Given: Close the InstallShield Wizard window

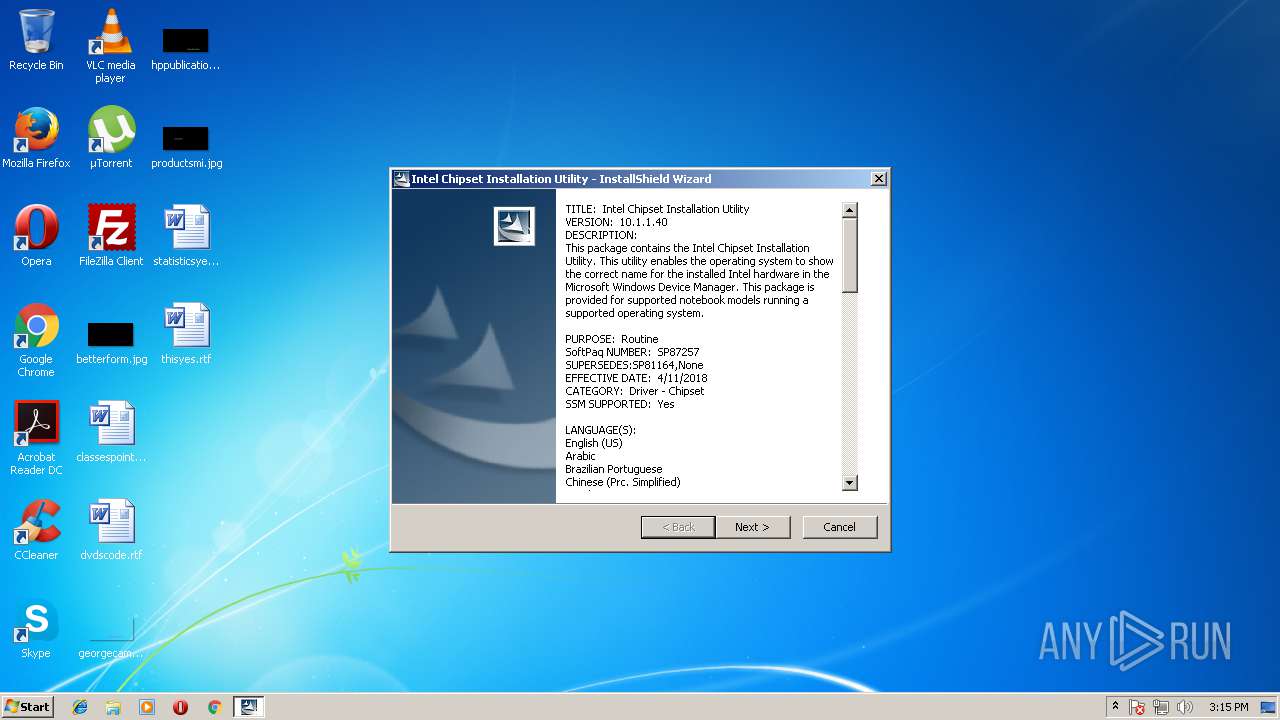Looking at the screenshot, I should [879, 179].
